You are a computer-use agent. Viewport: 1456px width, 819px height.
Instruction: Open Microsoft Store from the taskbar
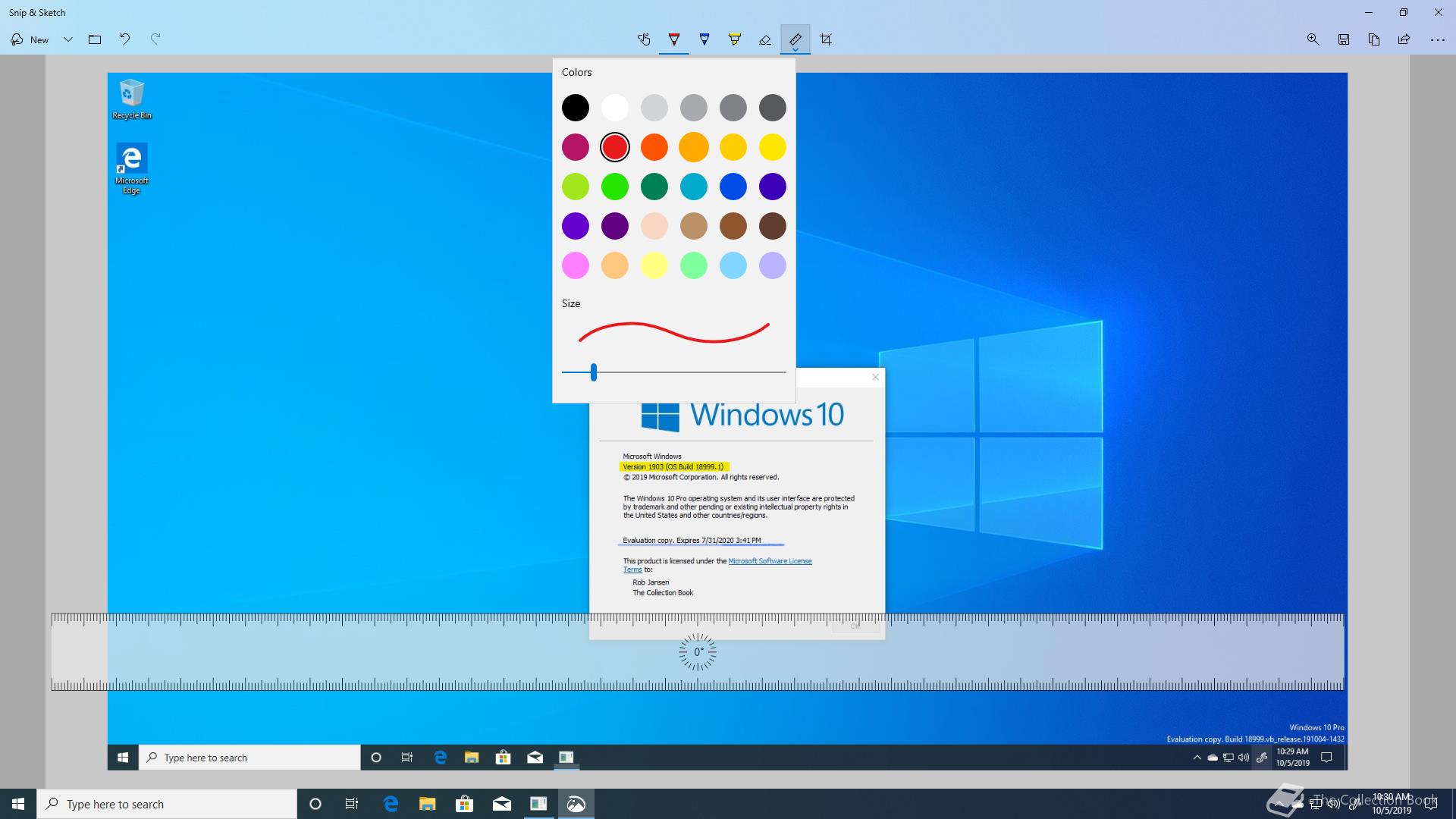[464, 804]
